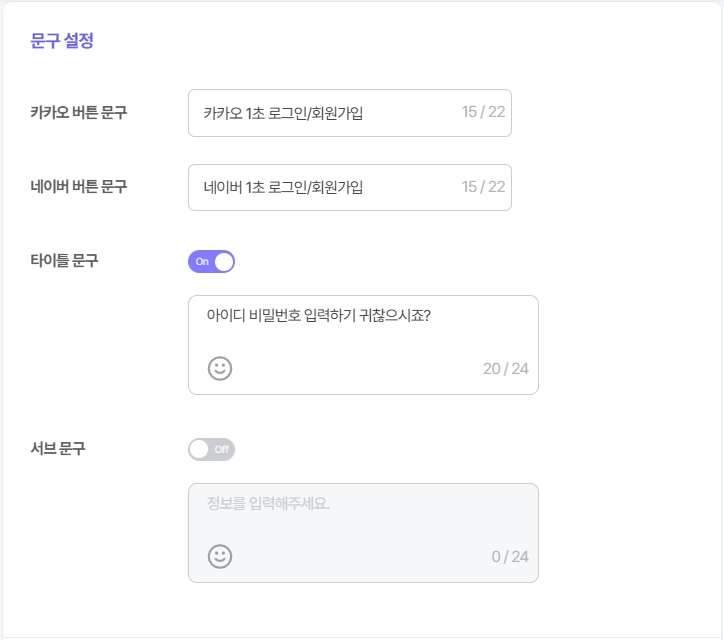
Task: Open the emoji picker for title text
Action: [220, 368]
